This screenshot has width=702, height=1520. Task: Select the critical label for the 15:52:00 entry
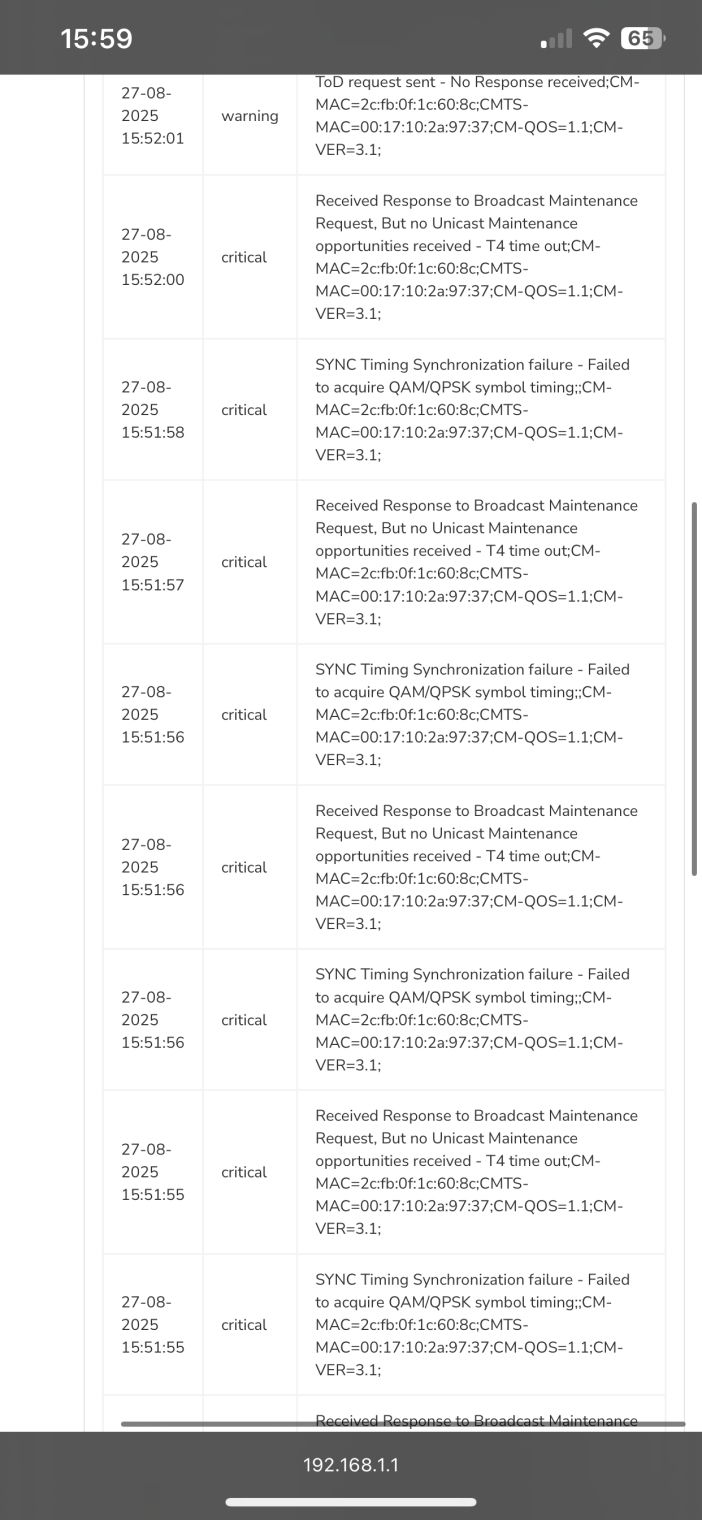point(244,257)
